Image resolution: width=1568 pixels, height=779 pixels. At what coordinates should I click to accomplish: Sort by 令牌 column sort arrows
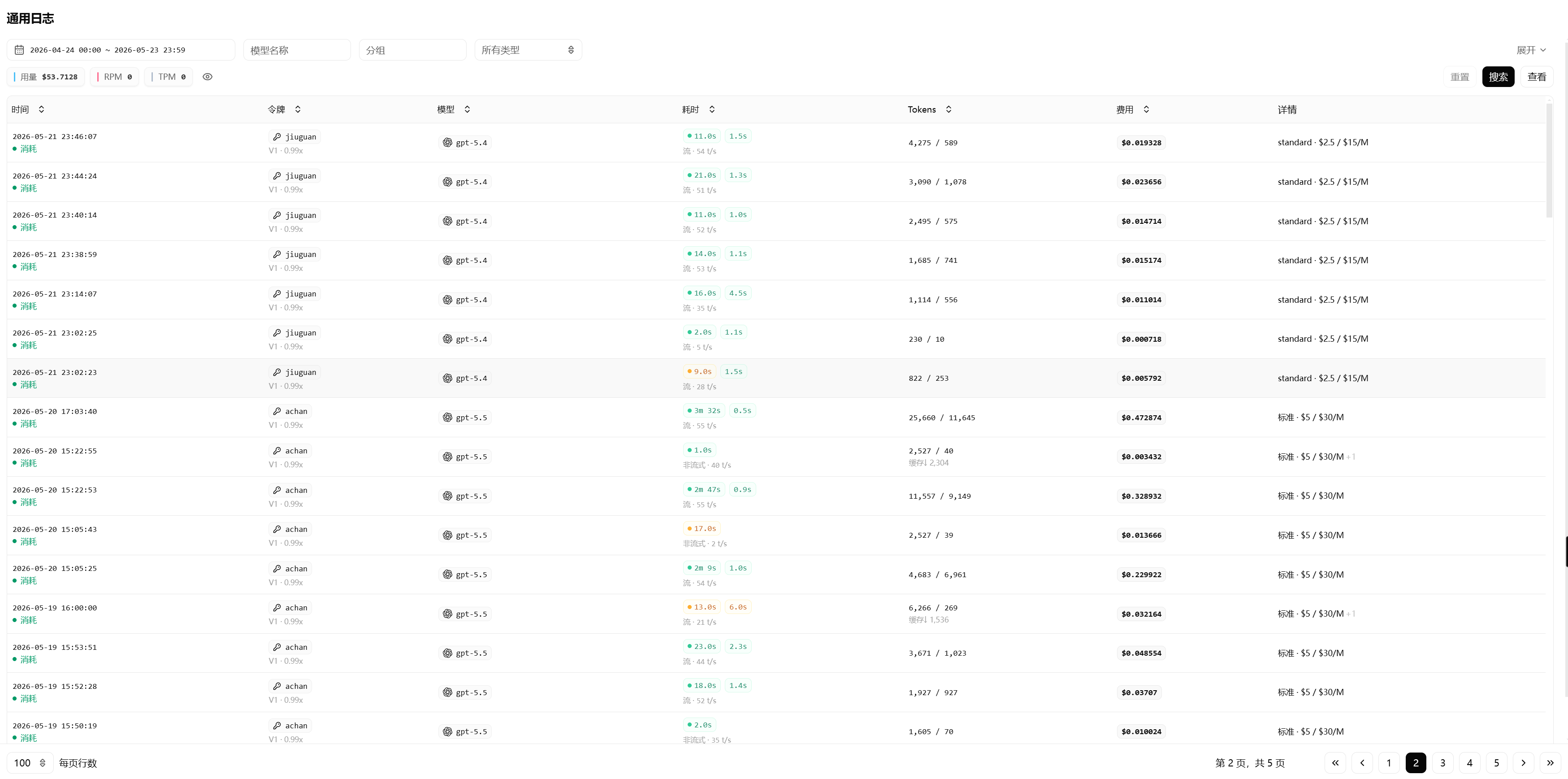click(298, 109)
